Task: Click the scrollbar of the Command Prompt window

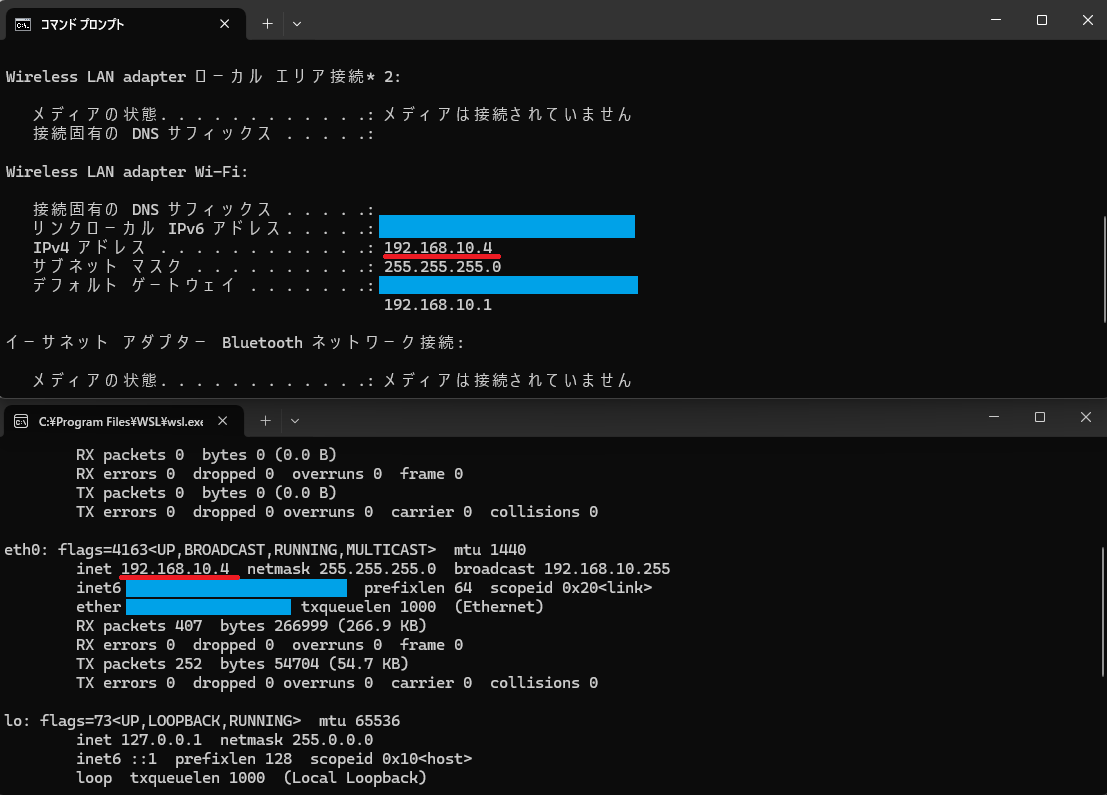Action: [1101, 250]
